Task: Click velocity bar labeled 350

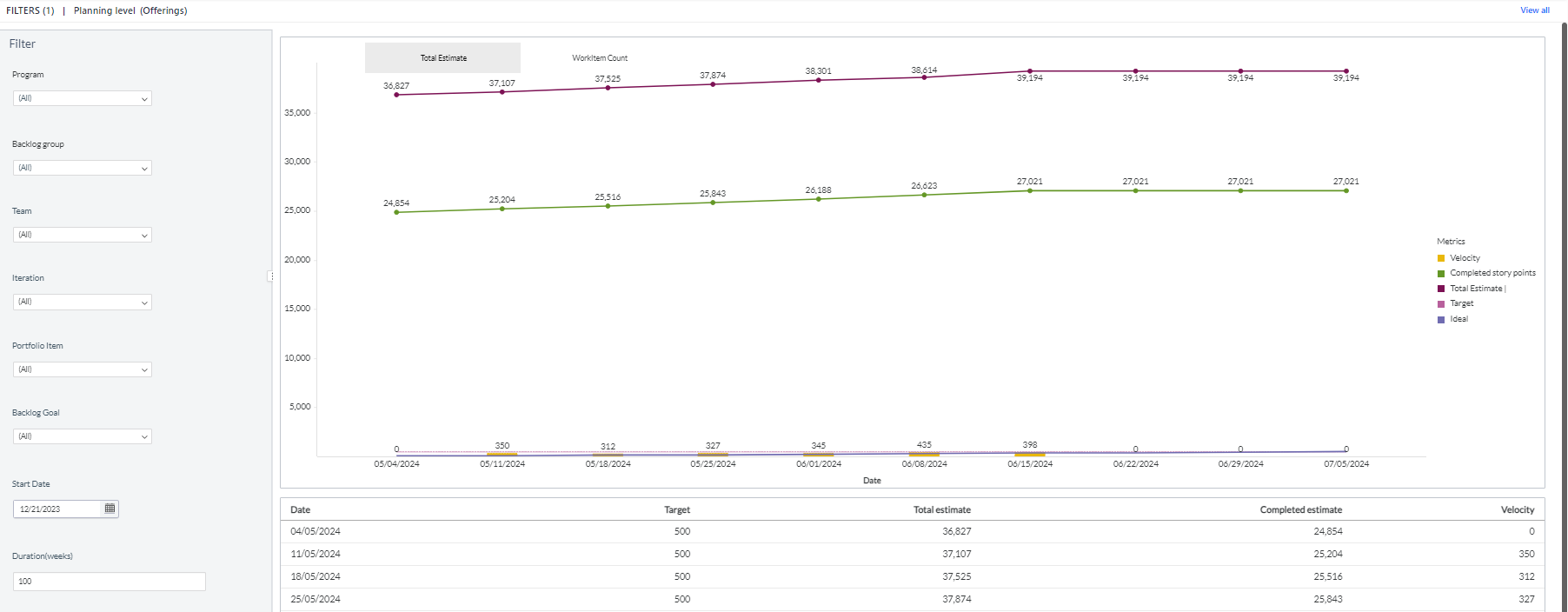Action: point(502,454)
